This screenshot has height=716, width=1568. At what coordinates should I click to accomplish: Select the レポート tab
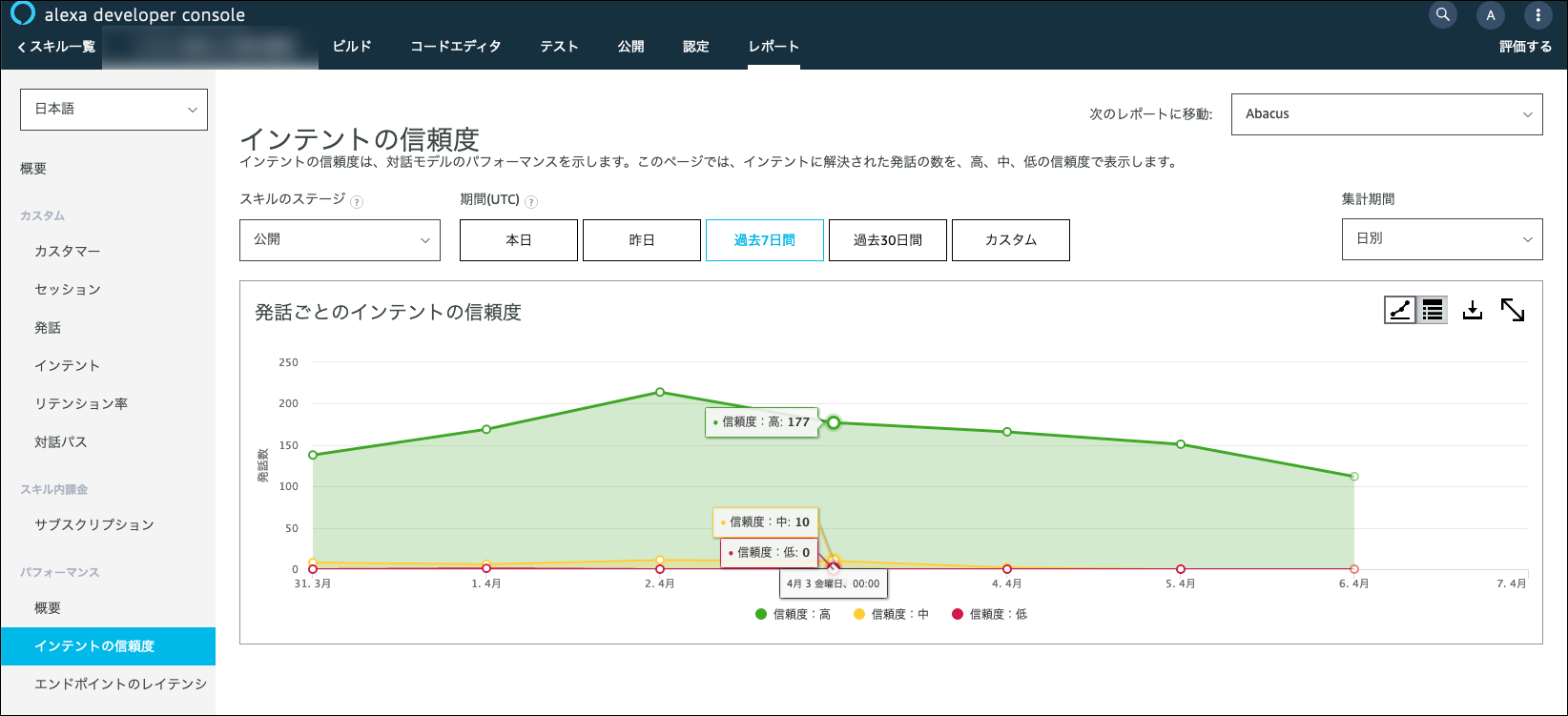pos(774,46)
